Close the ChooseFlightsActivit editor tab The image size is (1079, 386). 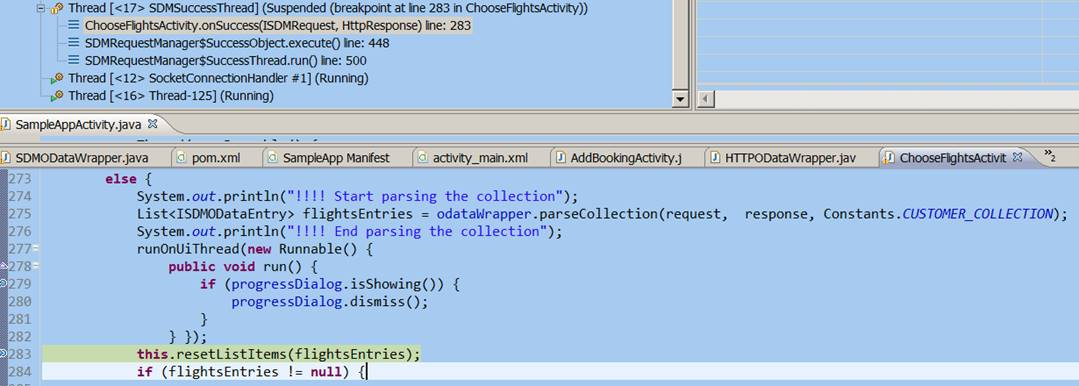(x=1017, y=158)
